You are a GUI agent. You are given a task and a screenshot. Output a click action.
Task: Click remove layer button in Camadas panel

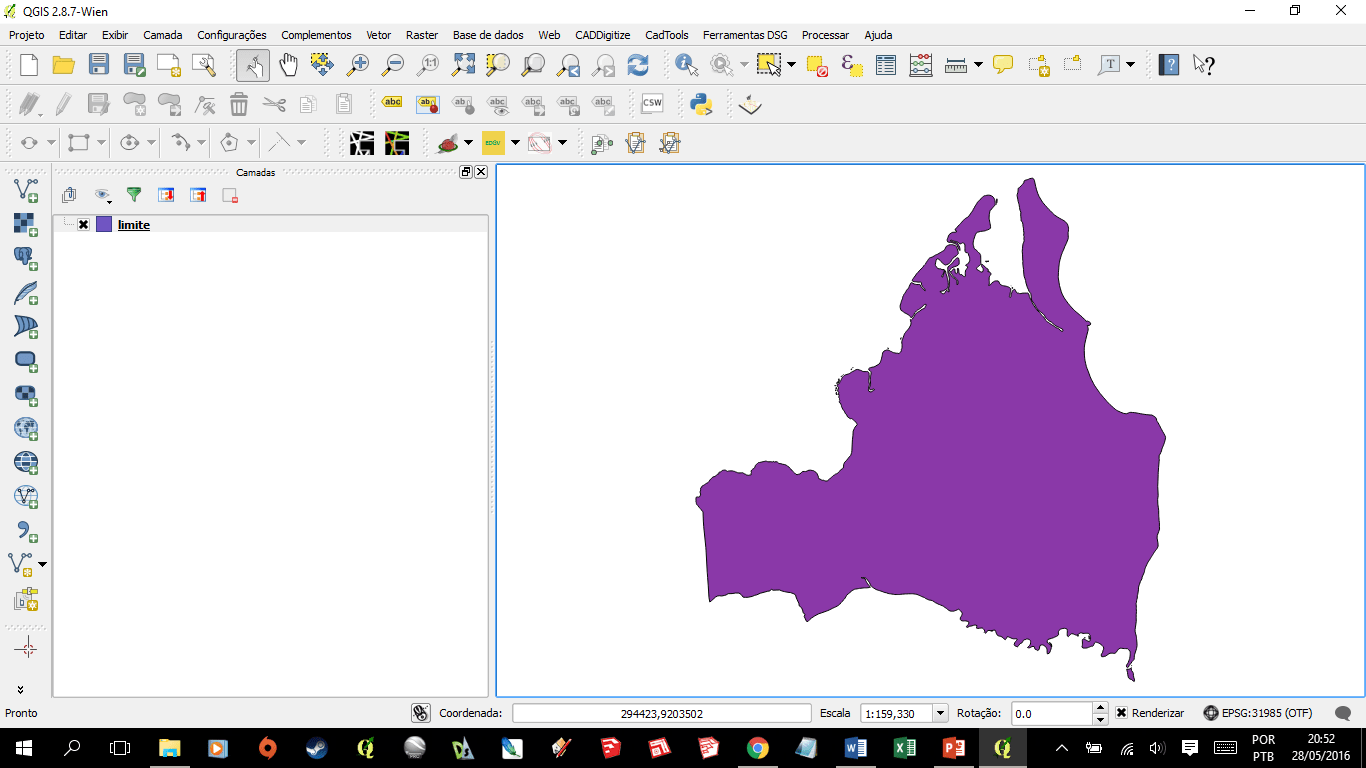tap(229, 195)
